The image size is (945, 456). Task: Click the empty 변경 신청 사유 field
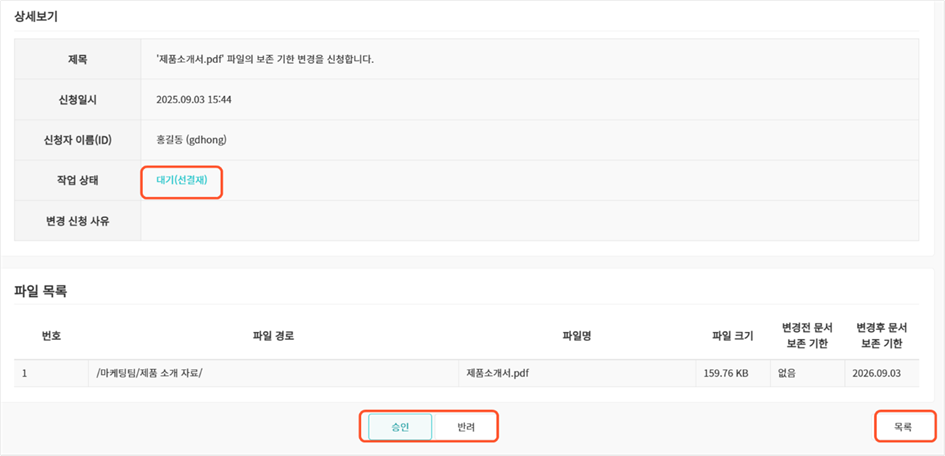click(529, 220)
